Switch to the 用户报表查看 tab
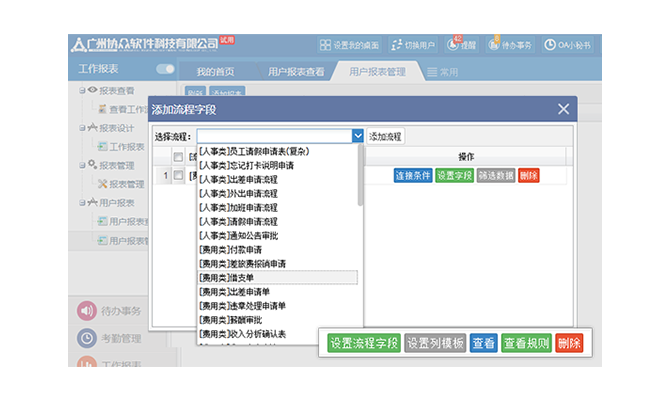Screen dimensions: 670x412 (x=295, y=72)
